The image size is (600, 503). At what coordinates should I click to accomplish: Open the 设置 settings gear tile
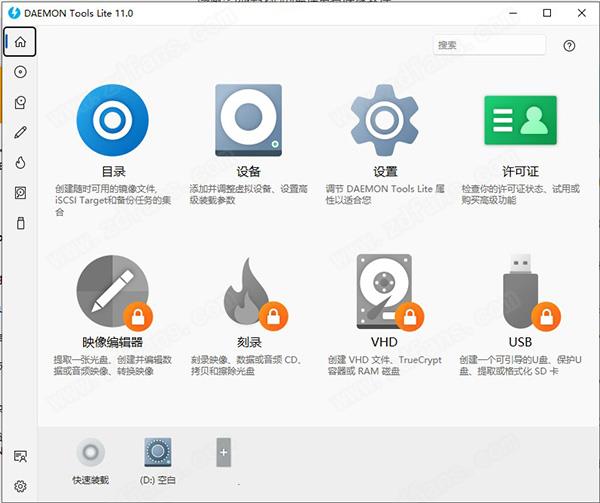click(385, 120)
